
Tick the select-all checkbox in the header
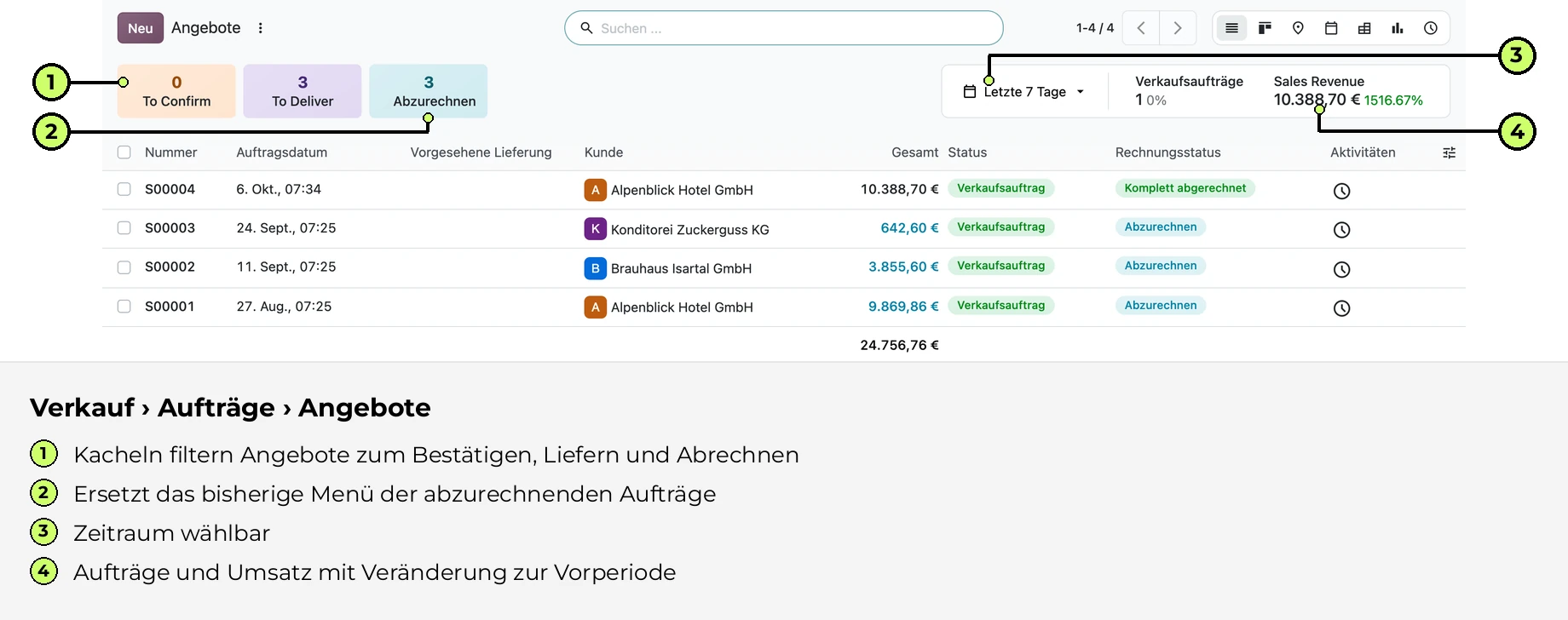click(124, 152)
